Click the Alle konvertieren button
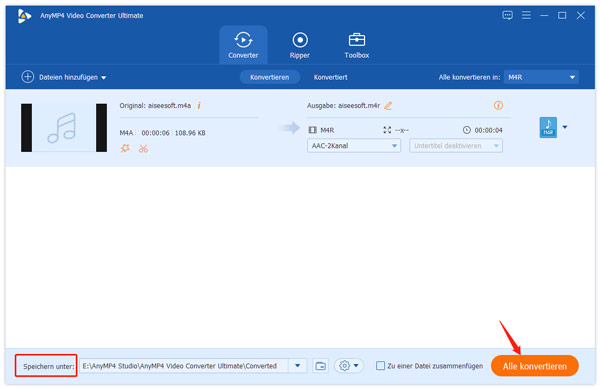This screenshot has width=600, height=389. 535,366
